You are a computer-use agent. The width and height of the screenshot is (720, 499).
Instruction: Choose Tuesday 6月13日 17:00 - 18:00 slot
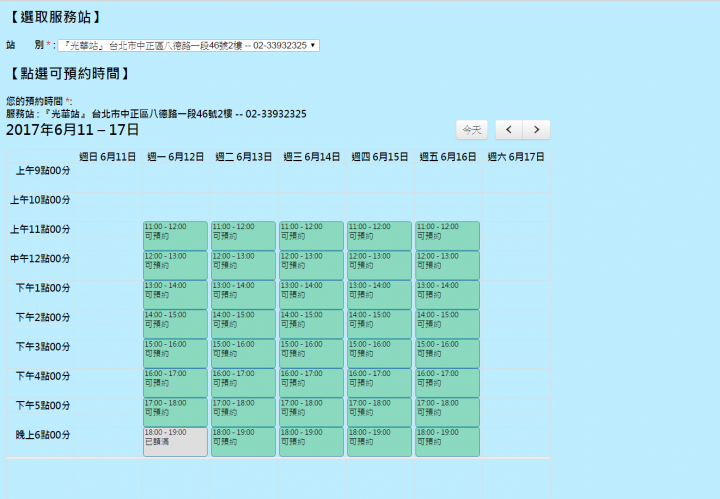(x=243, y=412)
